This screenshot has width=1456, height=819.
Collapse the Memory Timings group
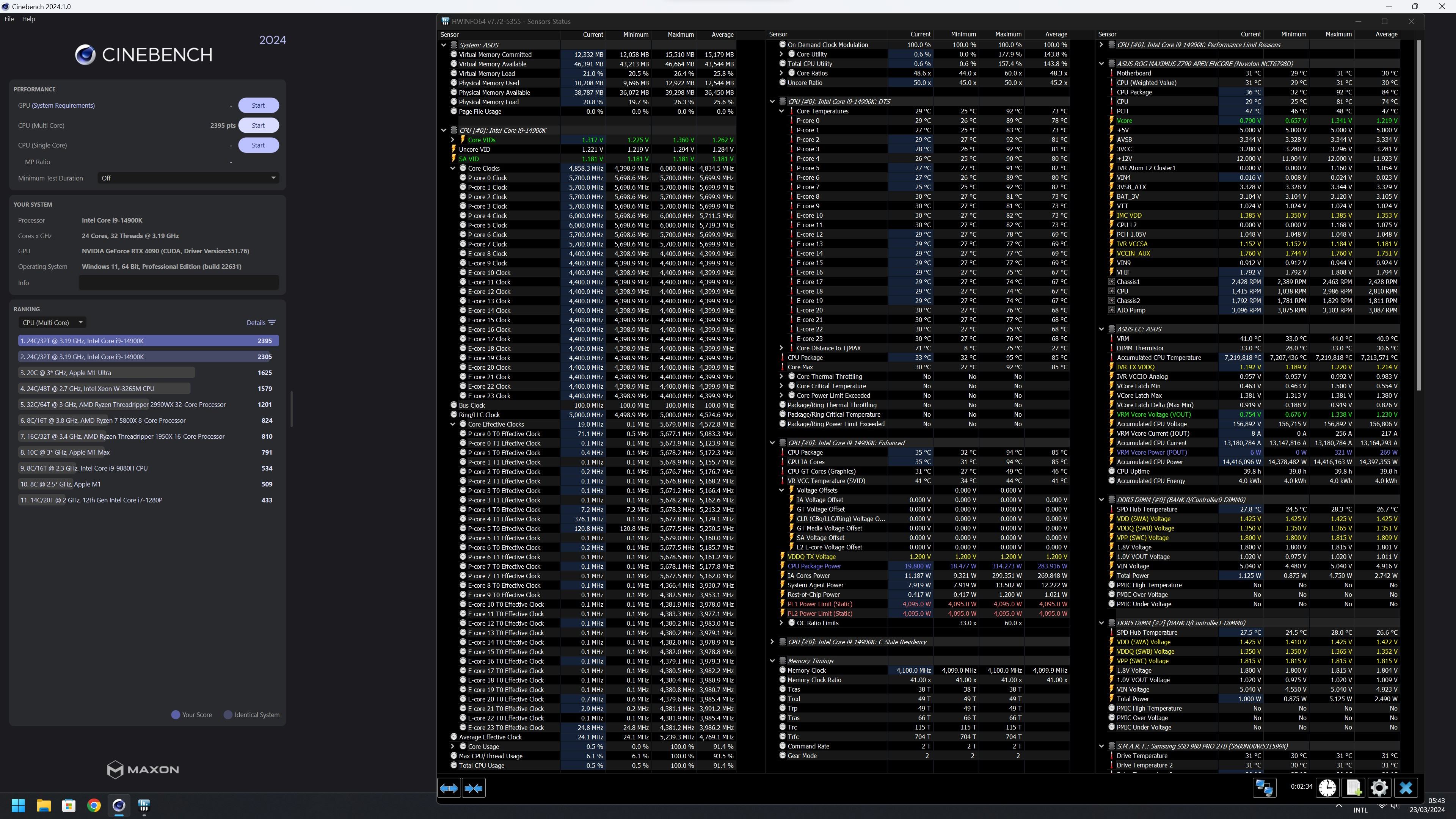tap(772, 661)
